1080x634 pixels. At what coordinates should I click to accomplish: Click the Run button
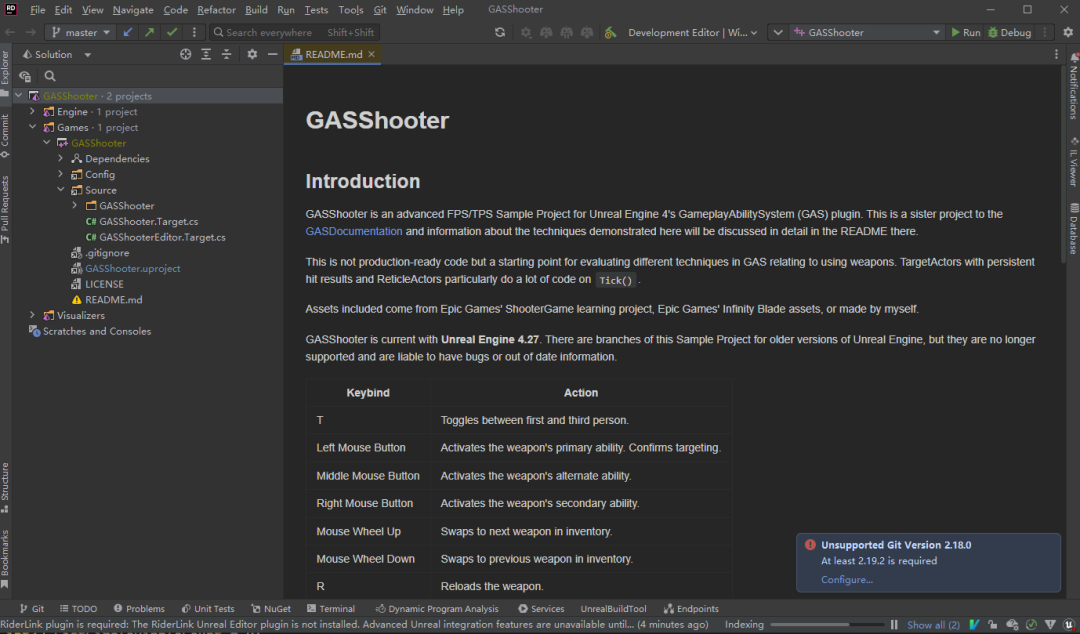965,32
